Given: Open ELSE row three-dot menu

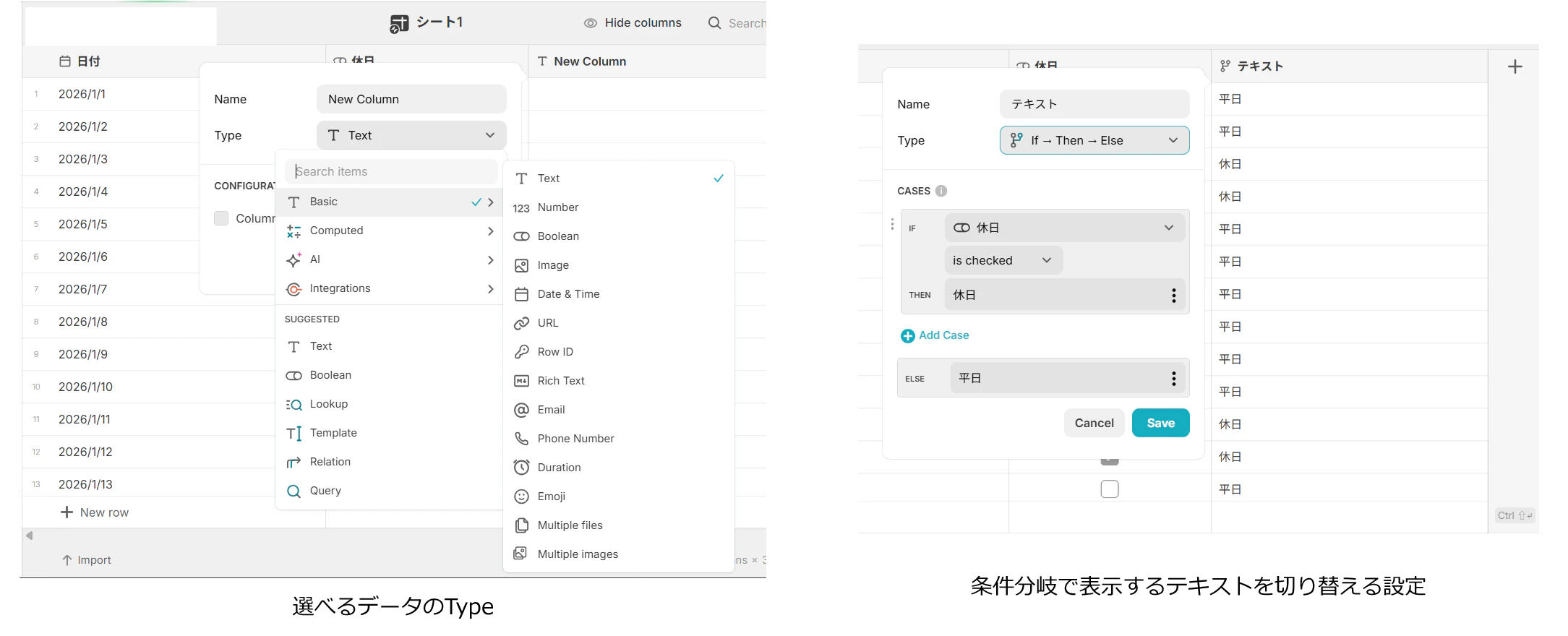Looking at the screenshot, I should [x=1173, y=378].
